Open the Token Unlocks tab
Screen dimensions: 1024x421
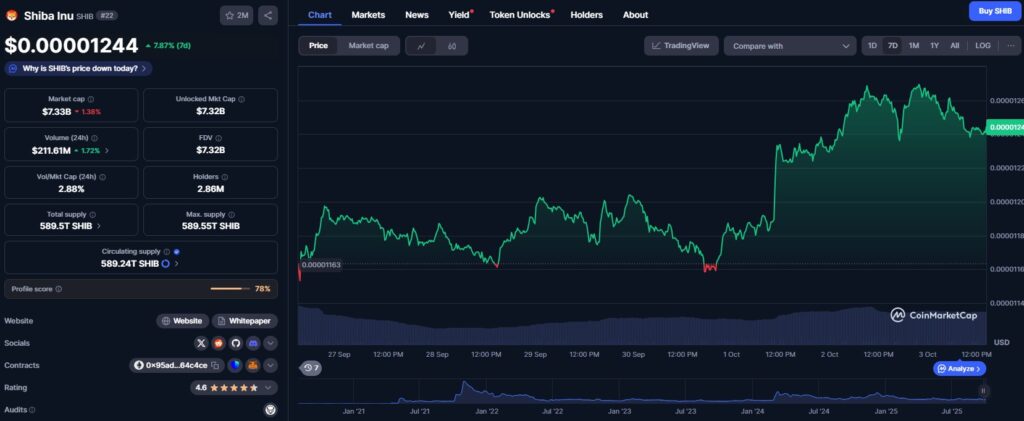coord(519,15)
